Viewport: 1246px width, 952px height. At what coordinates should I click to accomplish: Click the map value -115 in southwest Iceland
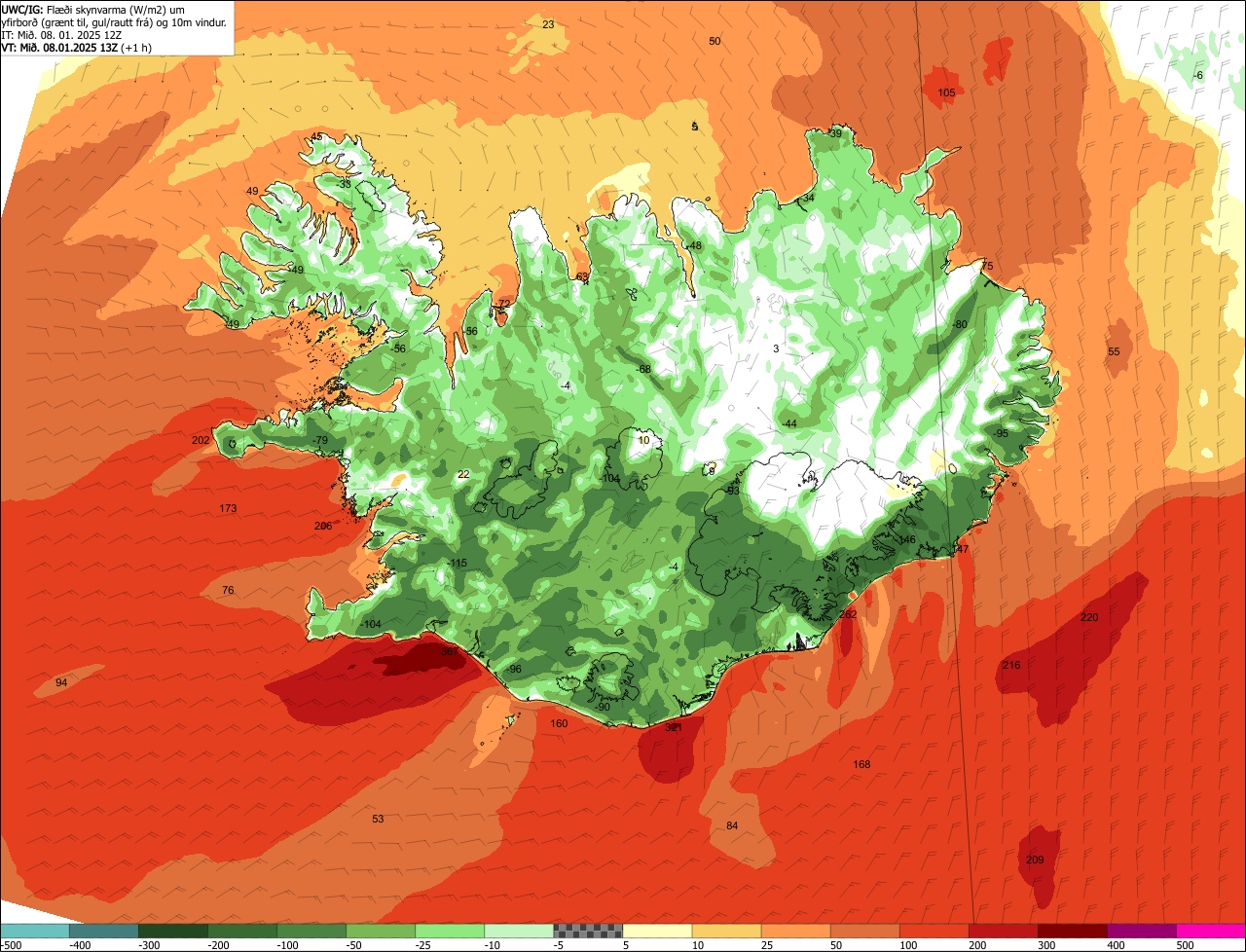[457, 564]
